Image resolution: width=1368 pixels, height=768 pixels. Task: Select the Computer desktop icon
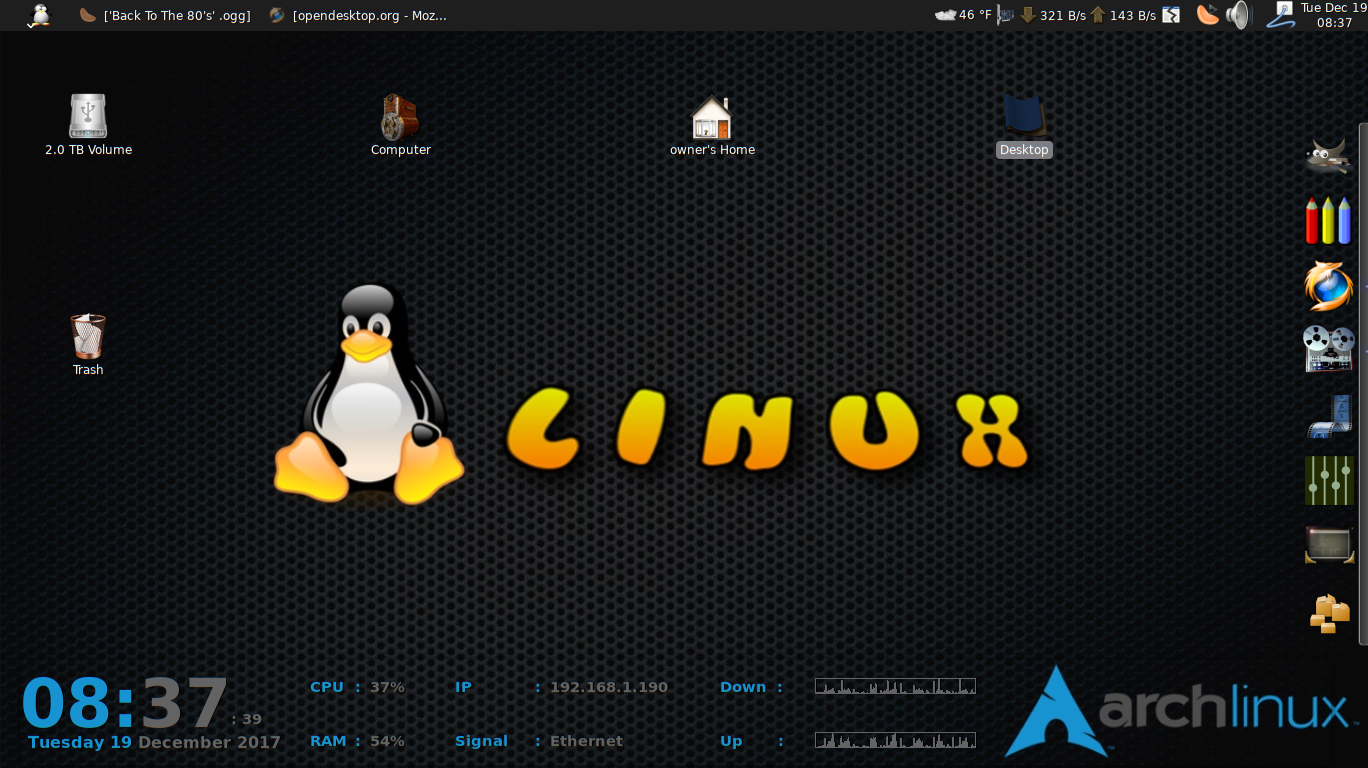click(x=400, y=117)
